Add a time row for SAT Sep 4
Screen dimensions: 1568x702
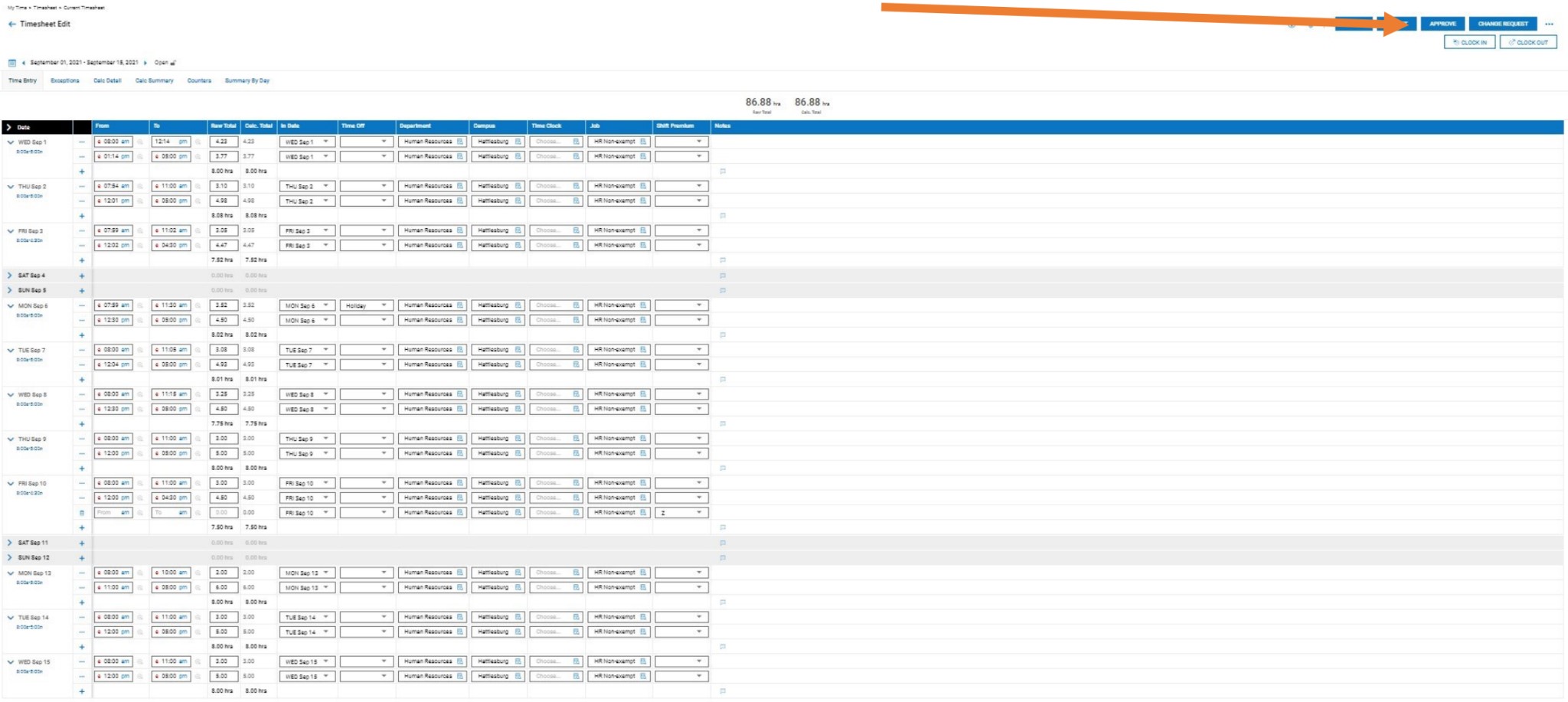pos(82,276)
